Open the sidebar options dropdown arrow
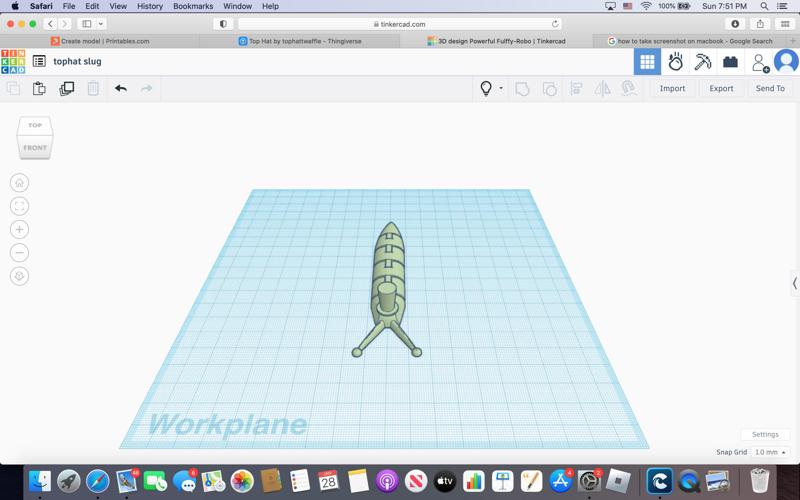 101,23
